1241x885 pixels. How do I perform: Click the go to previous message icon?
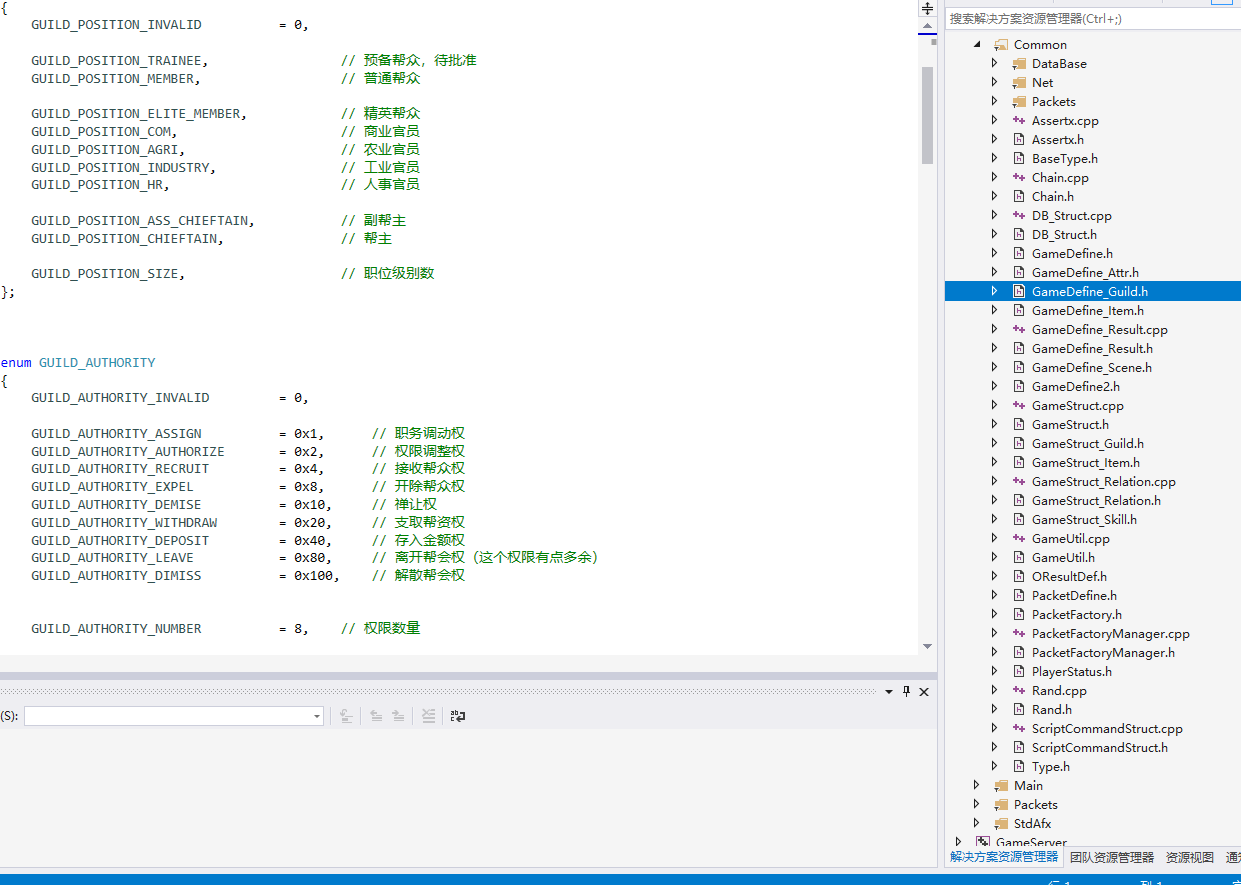376,716
